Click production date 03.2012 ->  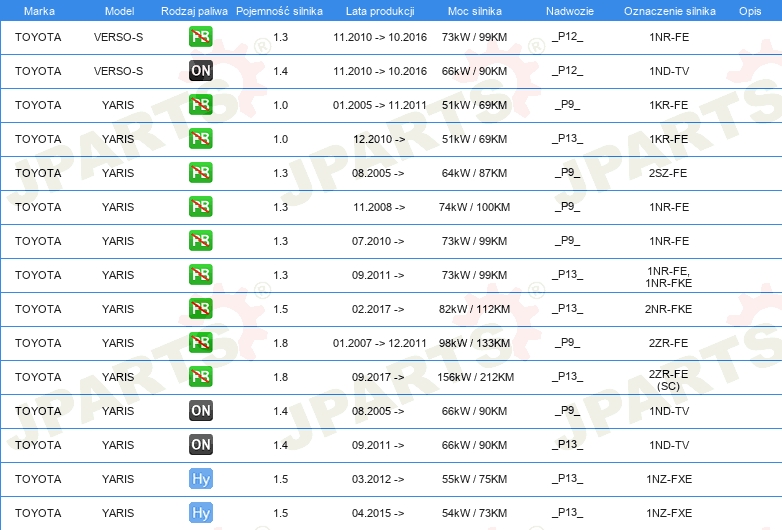tap(378, 479)
